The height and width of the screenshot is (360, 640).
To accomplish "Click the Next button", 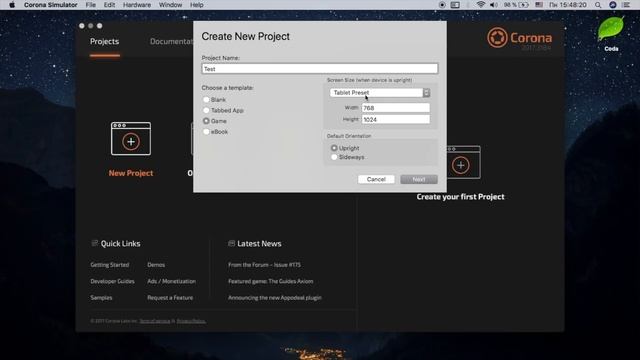I will coord(419,179).
